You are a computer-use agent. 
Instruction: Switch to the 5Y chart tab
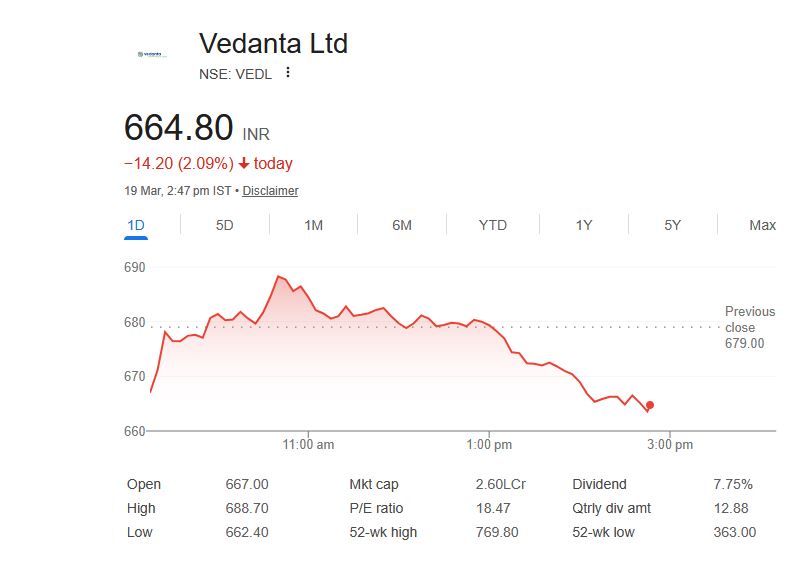click(x=673, y=225)
